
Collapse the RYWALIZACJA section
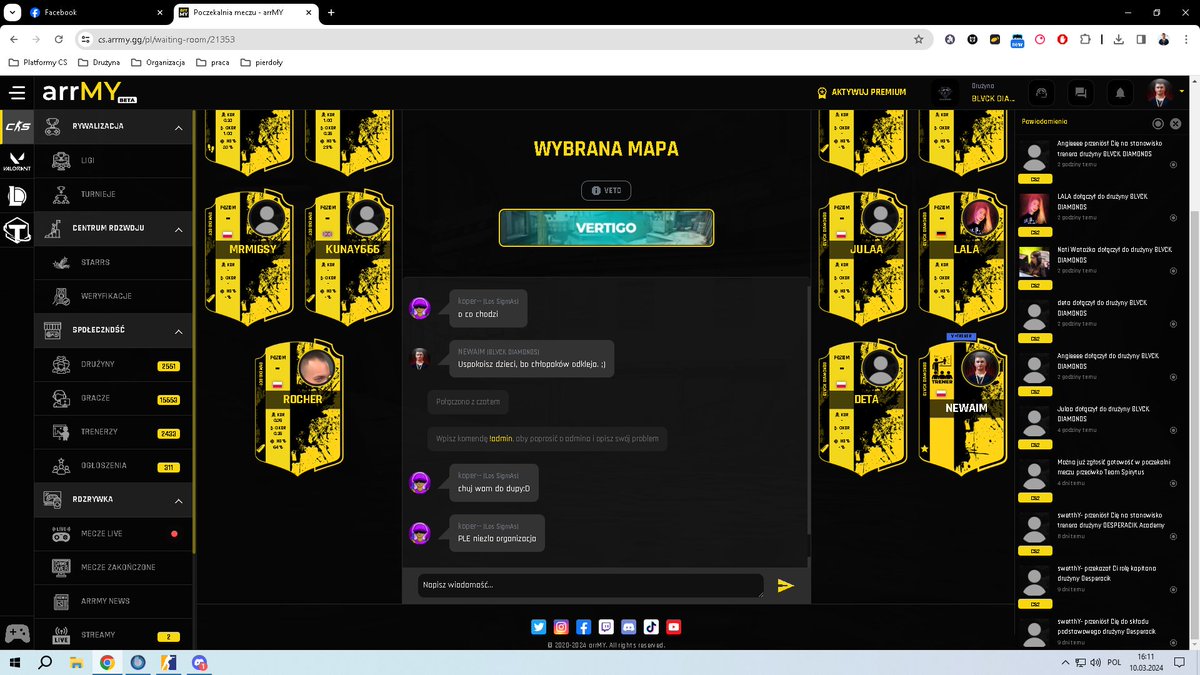pos(178,127)
